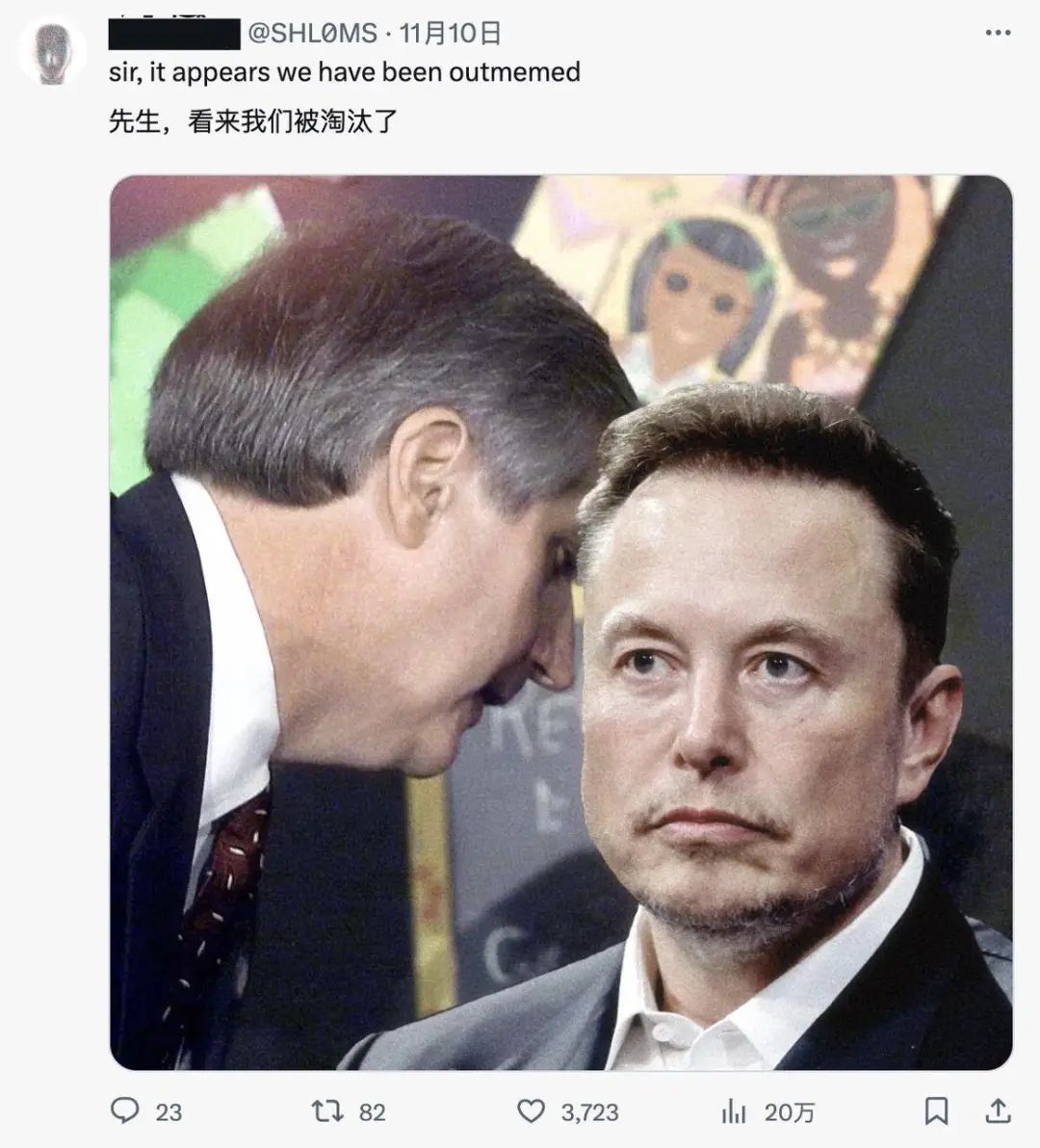Click the English text 'sir, it appears we have been outmemed'
Image resolution: width=1040 pixels, height=1148 pixels.
click(x=345, y=72)
